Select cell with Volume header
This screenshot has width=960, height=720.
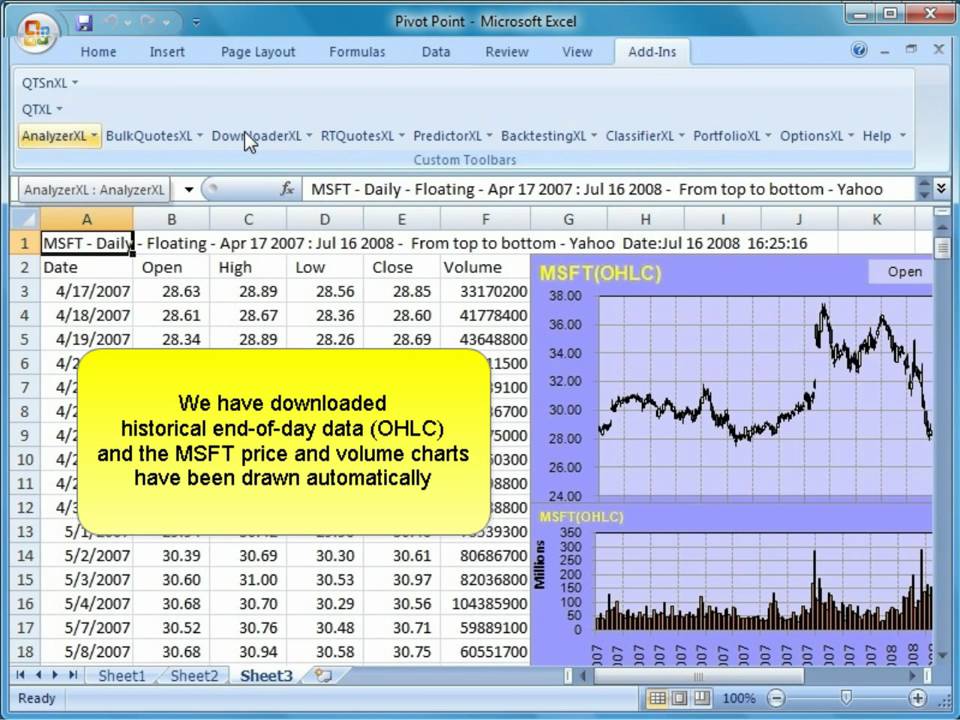pyautogui.click(x=485, y=267)
